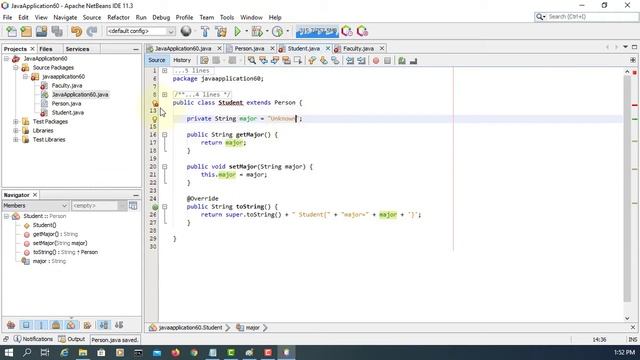Switch to the Faculty.java tab
The width and height of the screenshot is (640, 360).
[358, 48]
